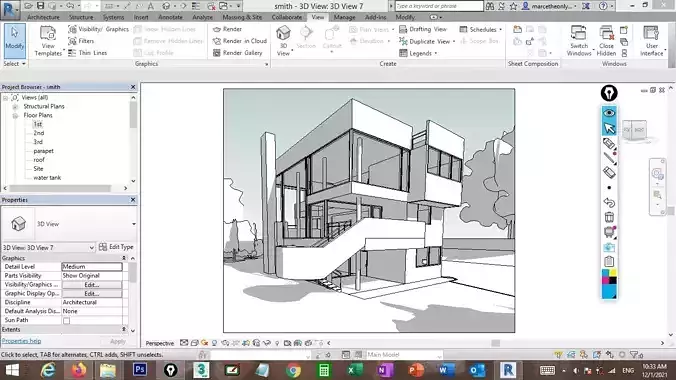
Task: Click the camera icon in floating toolbar
Action: tap(609, 247)
